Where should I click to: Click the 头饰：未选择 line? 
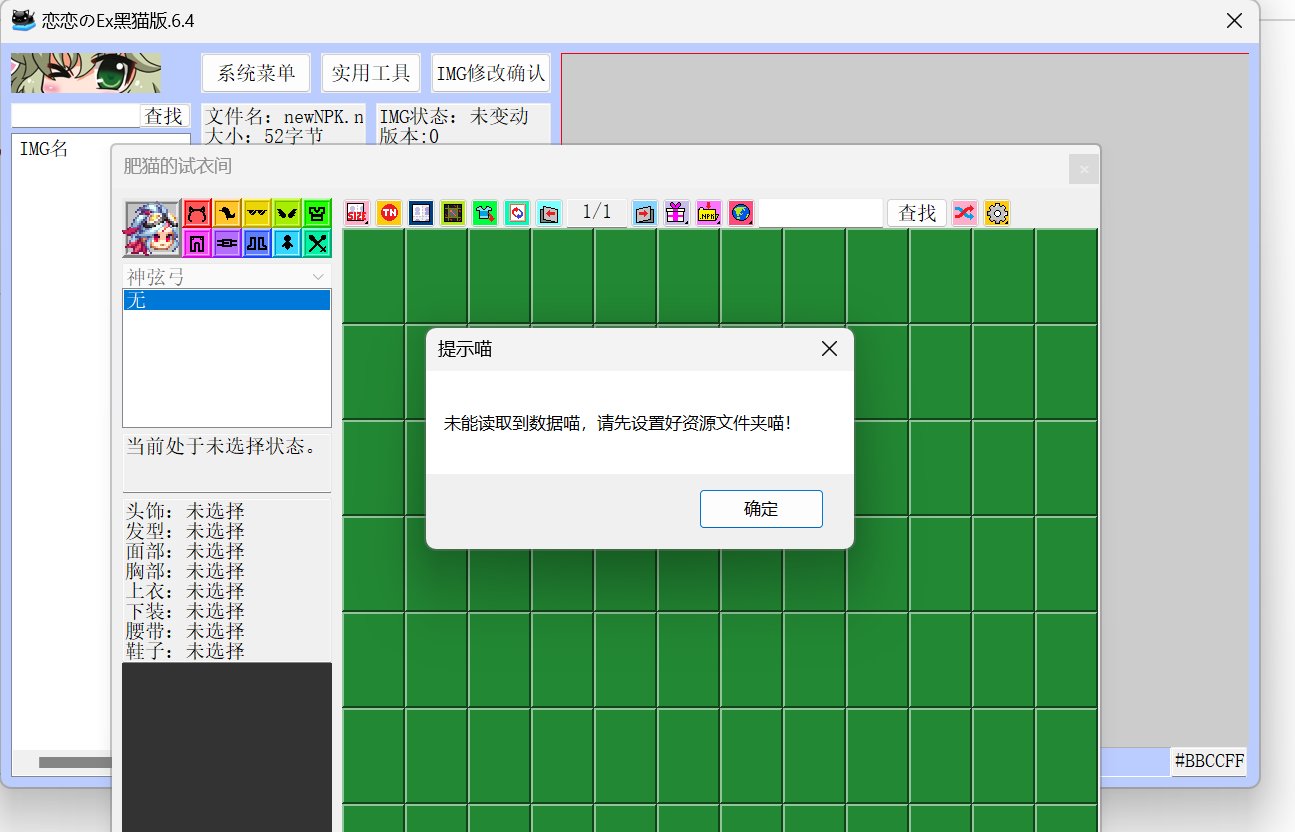tap(185, 511)
